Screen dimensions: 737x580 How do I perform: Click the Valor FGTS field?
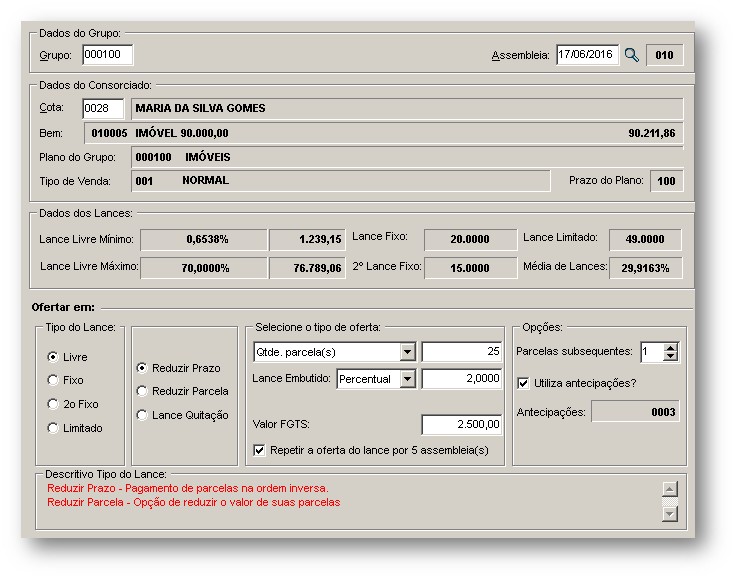pos(462,424)
